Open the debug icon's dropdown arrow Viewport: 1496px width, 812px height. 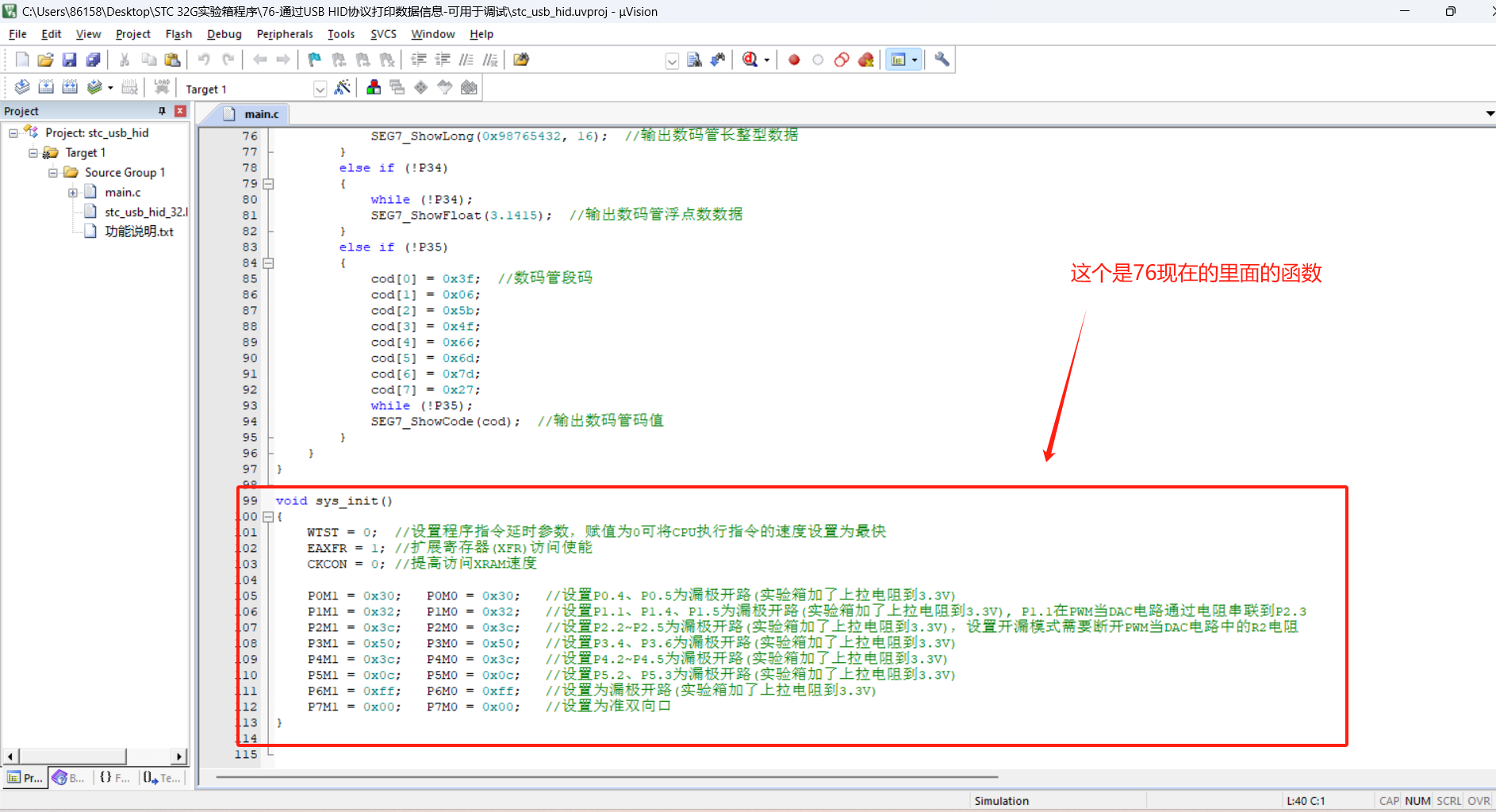(x=767, y=60)
